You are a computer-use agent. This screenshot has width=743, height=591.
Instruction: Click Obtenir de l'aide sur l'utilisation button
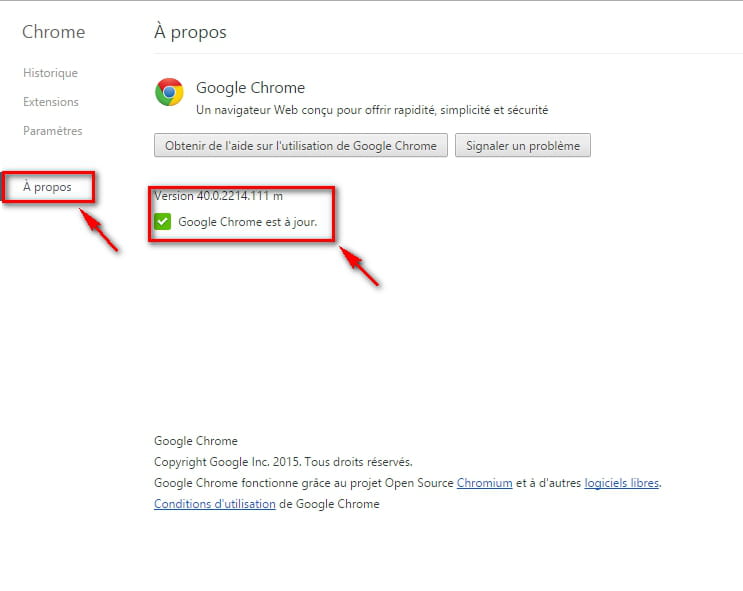click(x=301, y=145)
